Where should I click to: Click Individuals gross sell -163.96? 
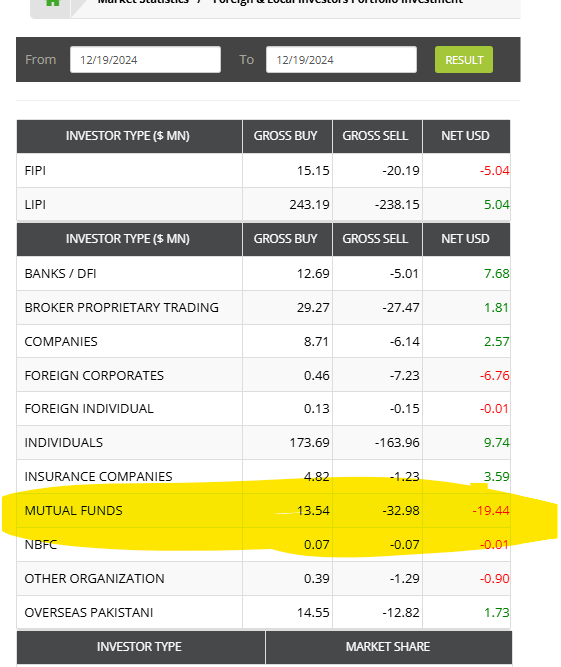(x=397, y=443)
